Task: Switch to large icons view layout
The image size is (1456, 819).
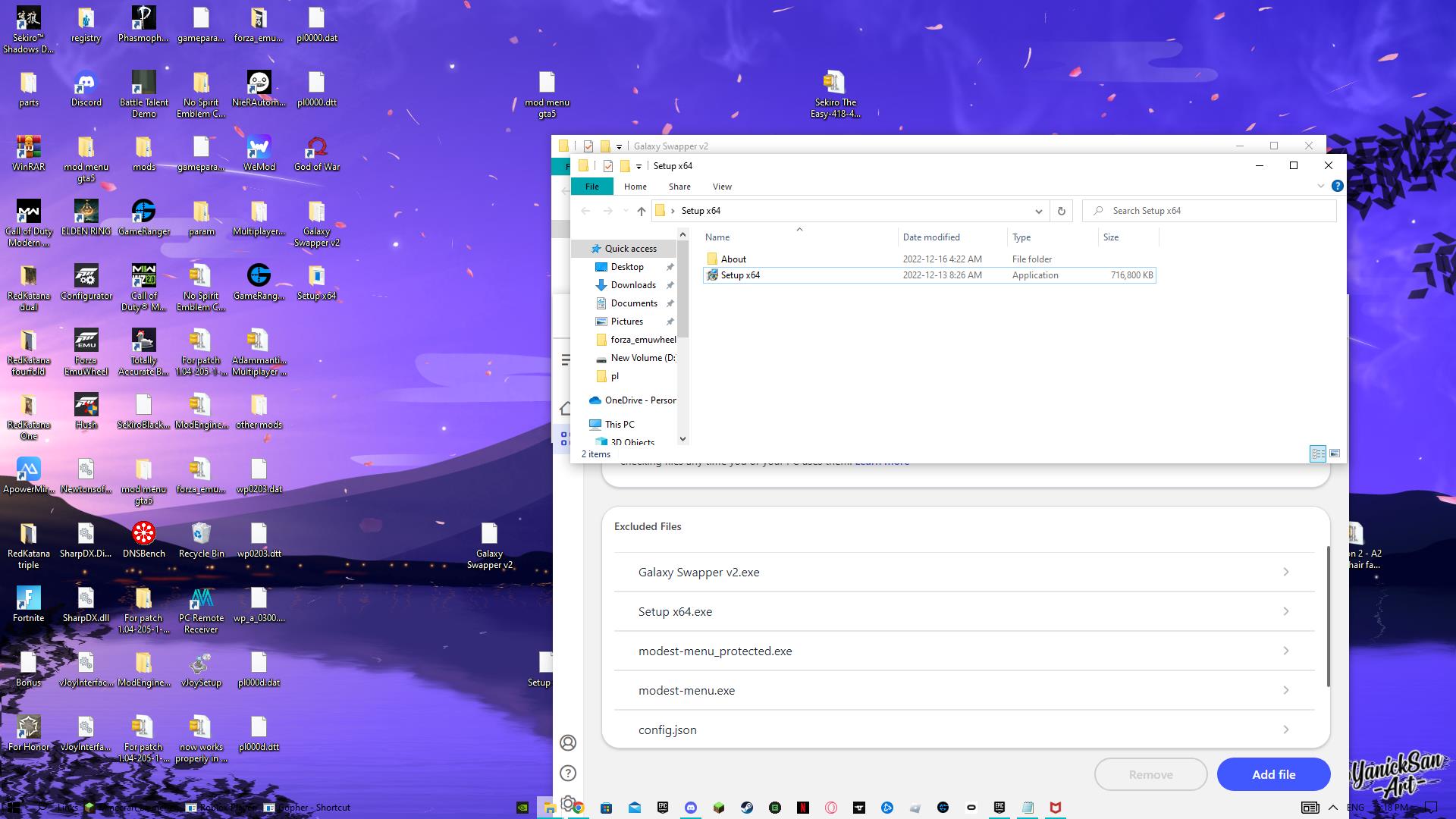Action: [1335, 453]
